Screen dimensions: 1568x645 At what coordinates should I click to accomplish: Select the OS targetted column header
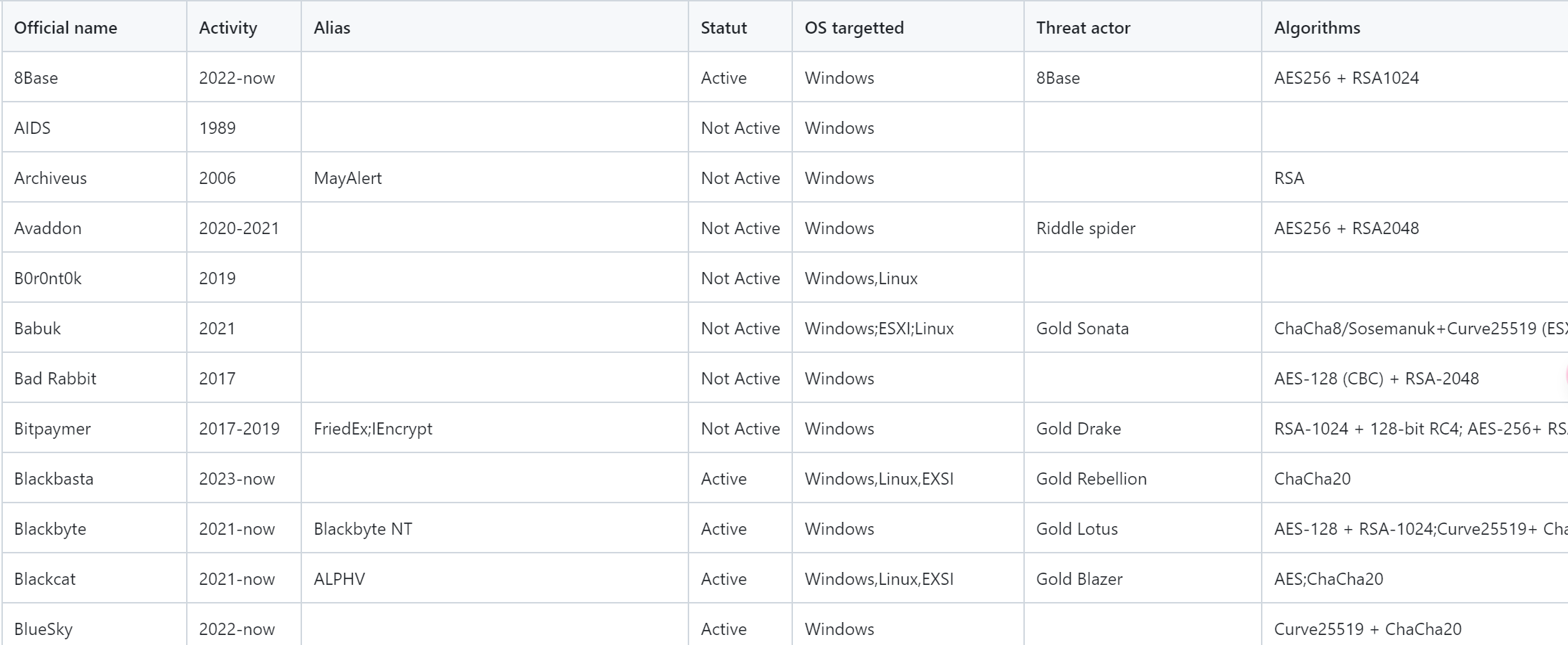click(x=854, y=28)
